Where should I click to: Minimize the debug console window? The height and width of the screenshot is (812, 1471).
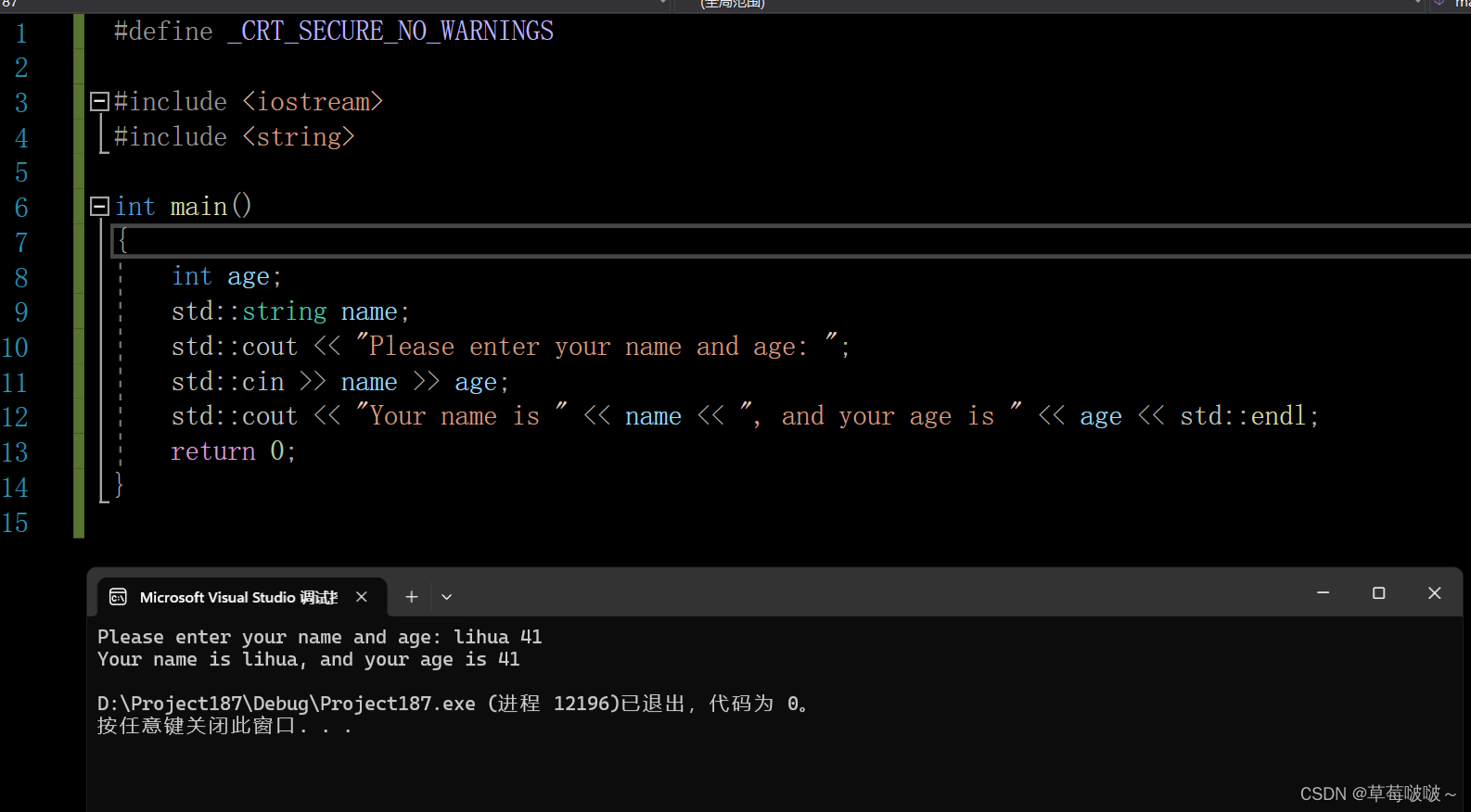coord(1324,593)
